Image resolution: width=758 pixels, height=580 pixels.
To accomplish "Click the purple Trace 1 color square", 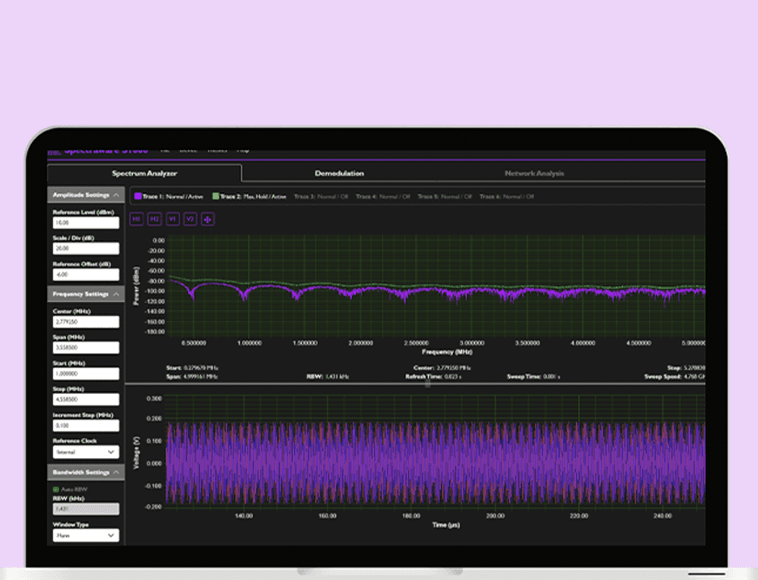I will [138, 196].
